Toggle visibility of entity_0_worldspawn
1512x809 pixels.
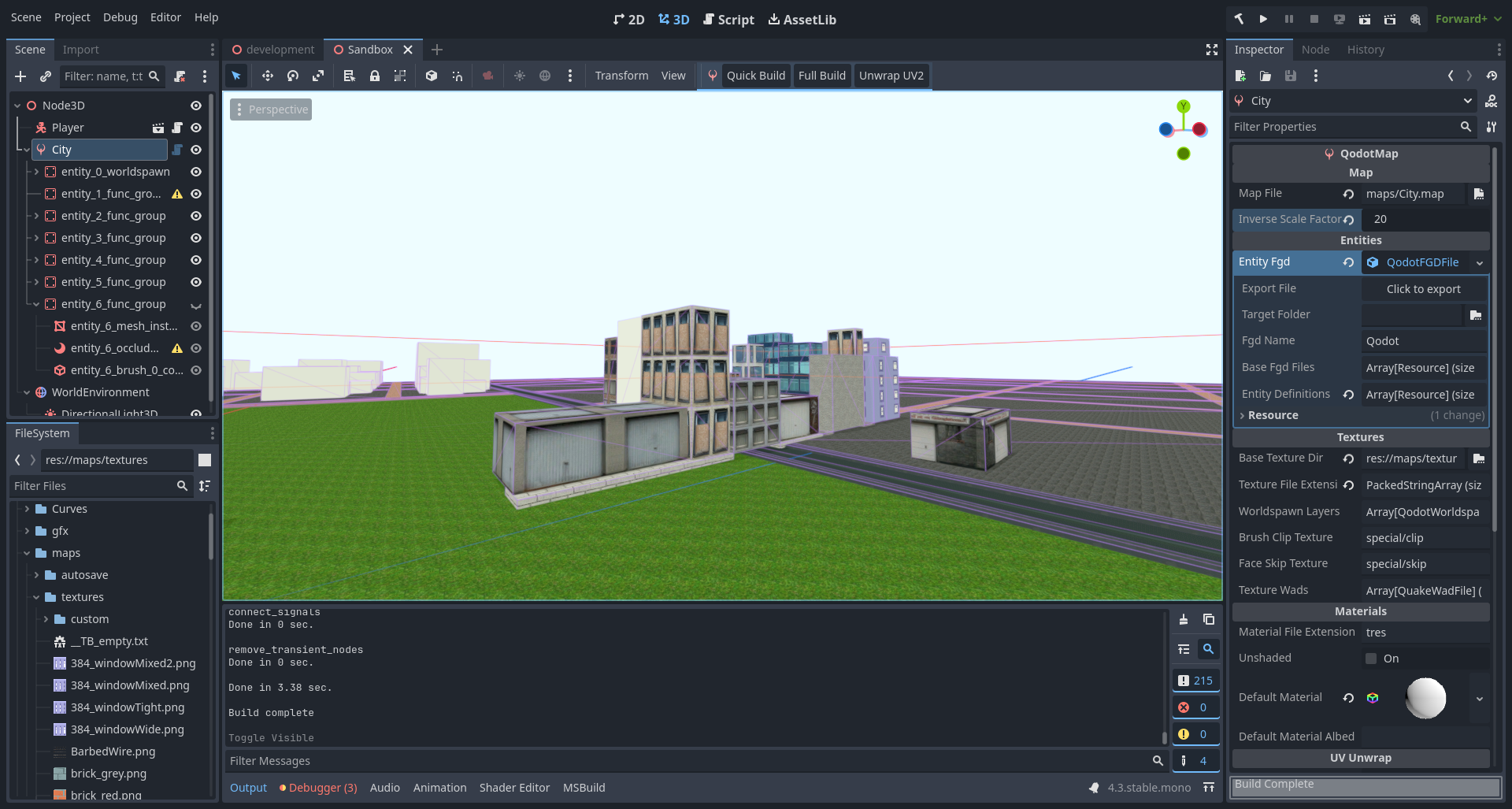click(196, 172)
